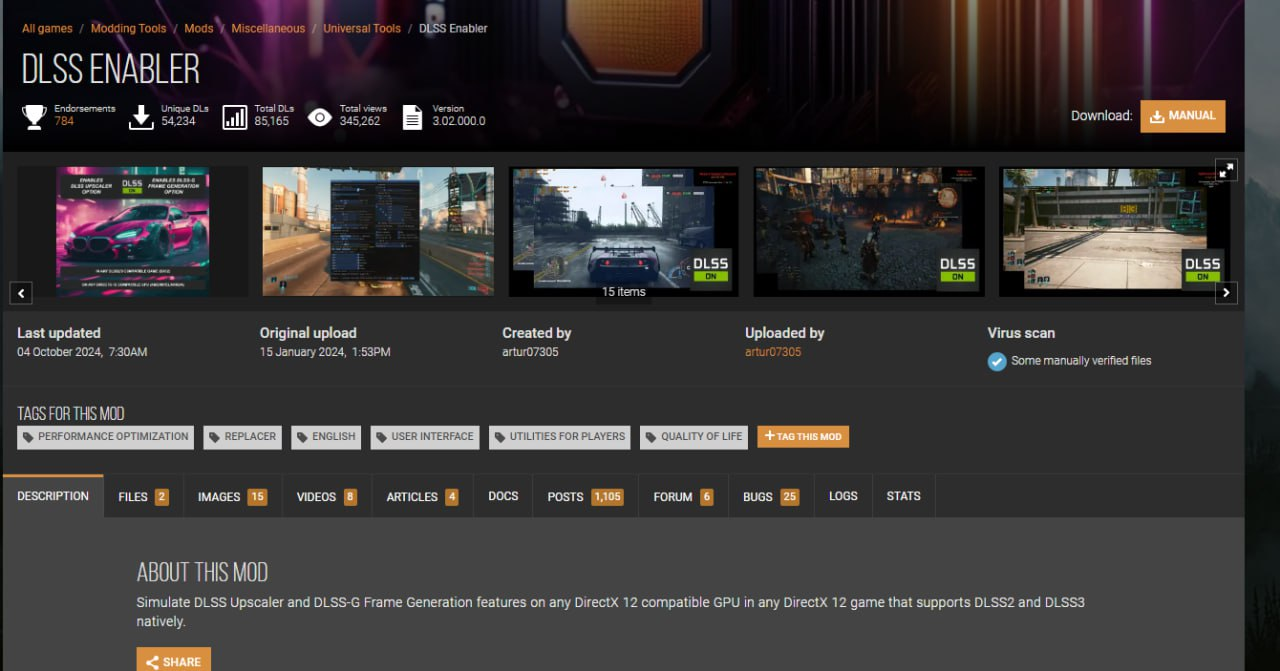1280x671 pixels.
Task: Click the version number 3.02.000.0
Action: 459,121
